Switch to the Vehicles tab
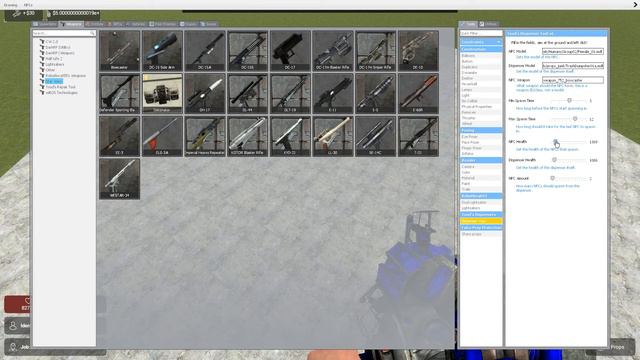Image resolution: width=640 pixels, height=360 pixels. (x=136, y=24)
